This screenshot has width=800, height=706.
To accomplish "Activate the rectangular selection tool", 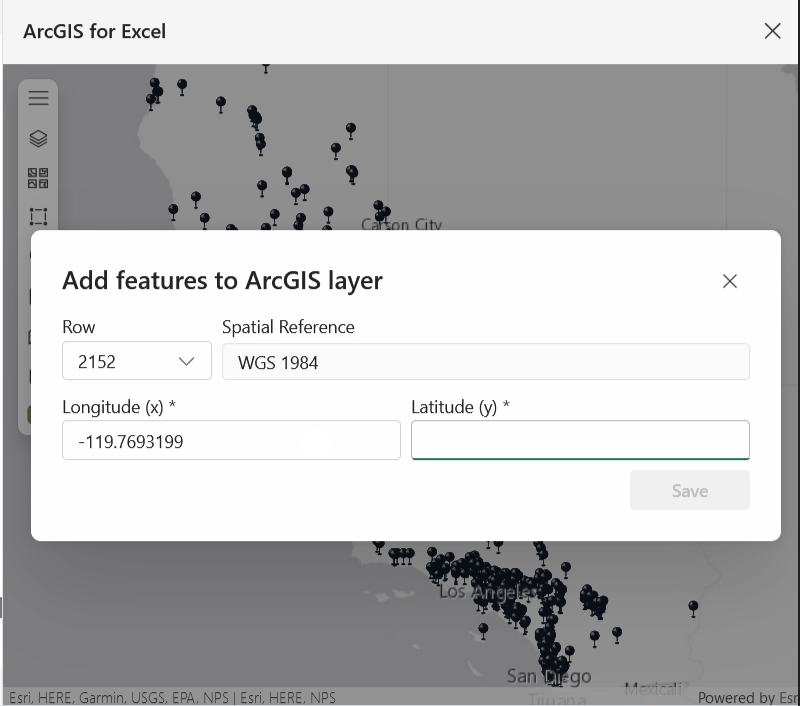I will [38, 216].
